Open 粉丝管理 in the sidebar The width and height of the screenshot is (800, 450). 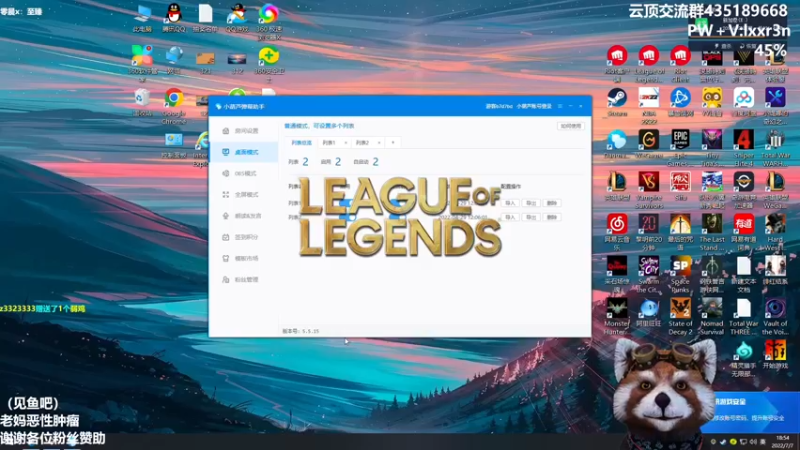tap(241, 280)
